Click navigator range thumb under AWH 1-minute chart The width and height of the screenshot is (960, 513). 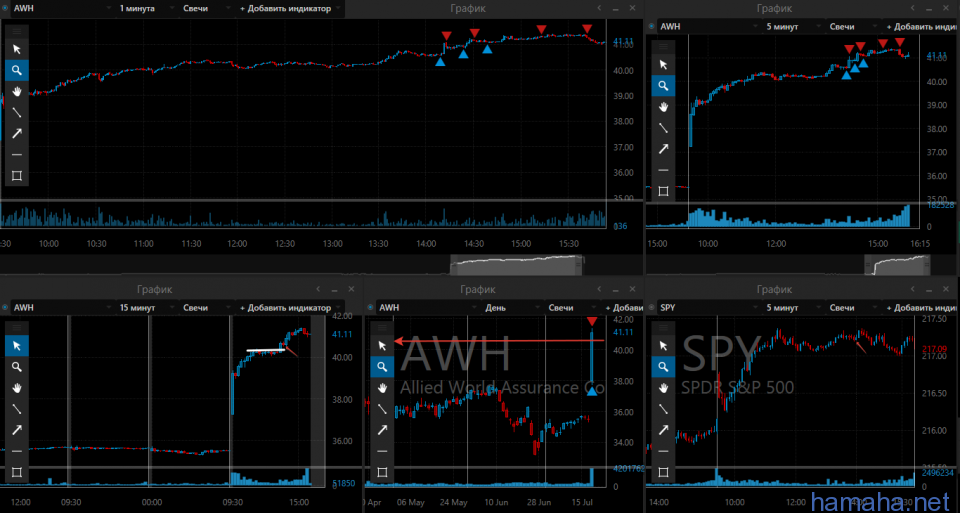tap(517, 266)
